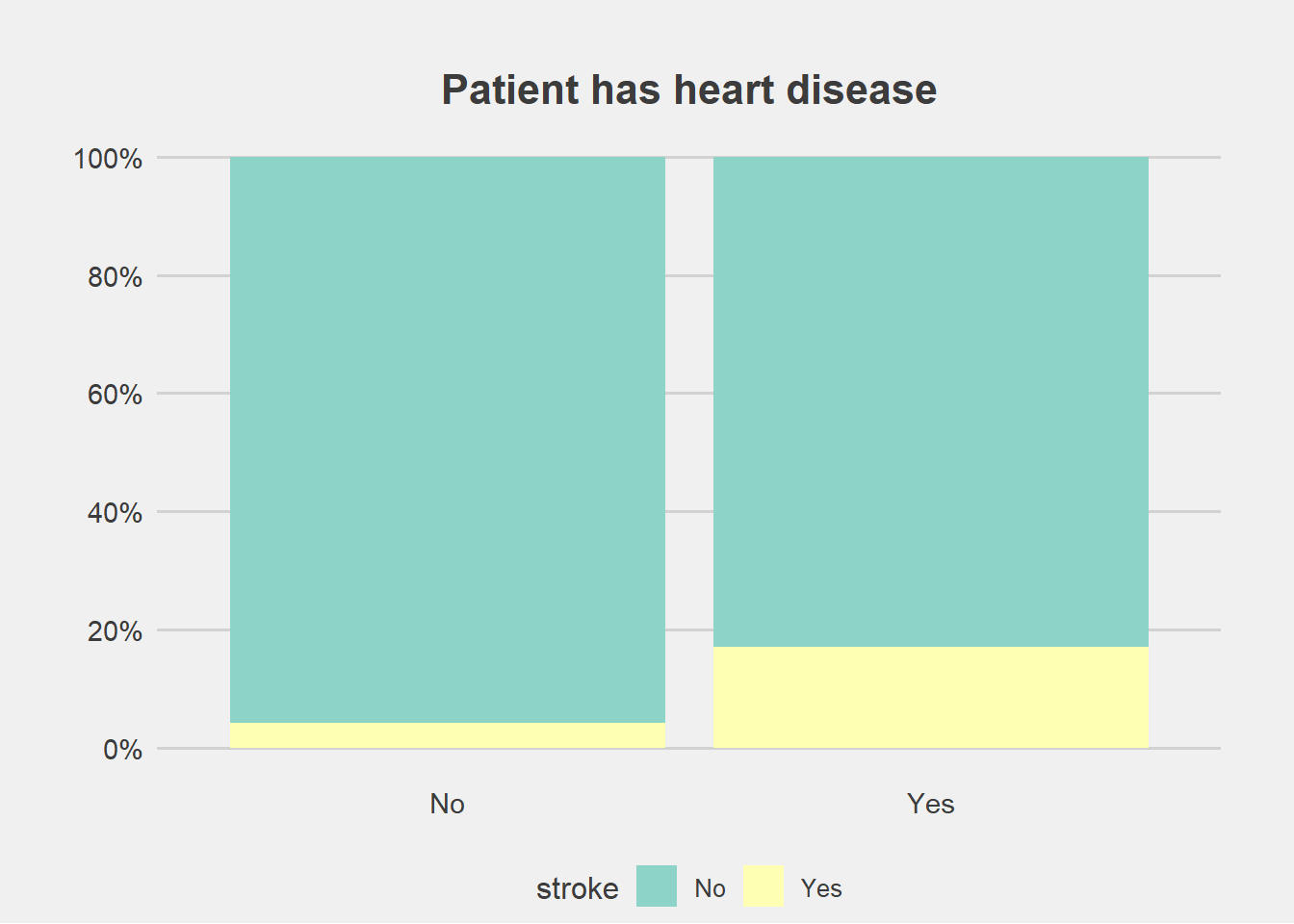
Task: Select the legend title "stroke"
Action: click(578, 888)
